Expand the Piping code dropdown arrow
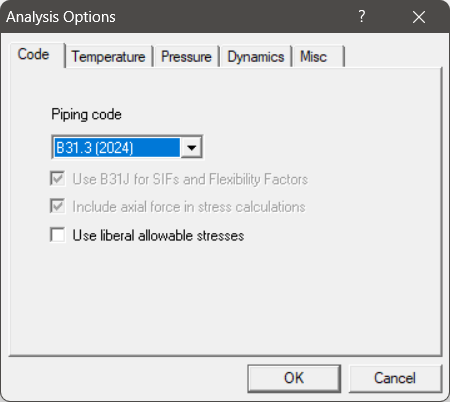The width and height of the screenshot is (450, 402). 191,147
